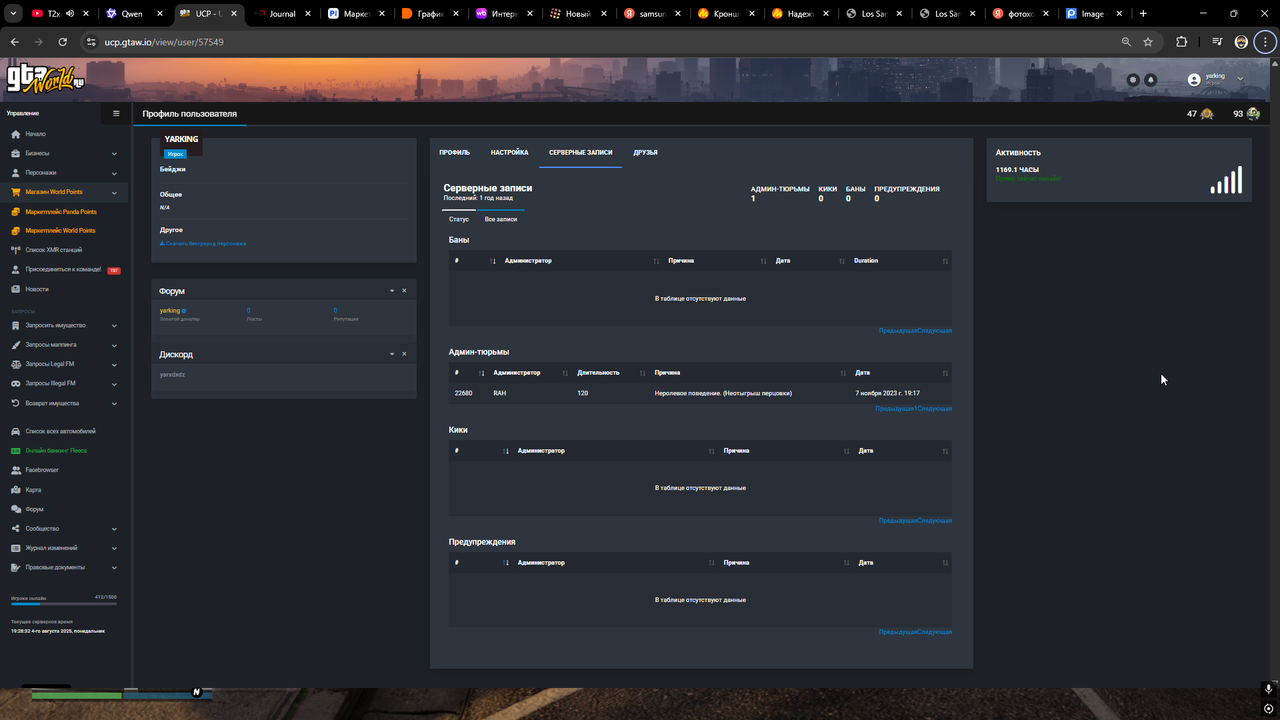Open Маркетплейс Panda Points in sidebar
The image size is (1280, 720).
60,212
